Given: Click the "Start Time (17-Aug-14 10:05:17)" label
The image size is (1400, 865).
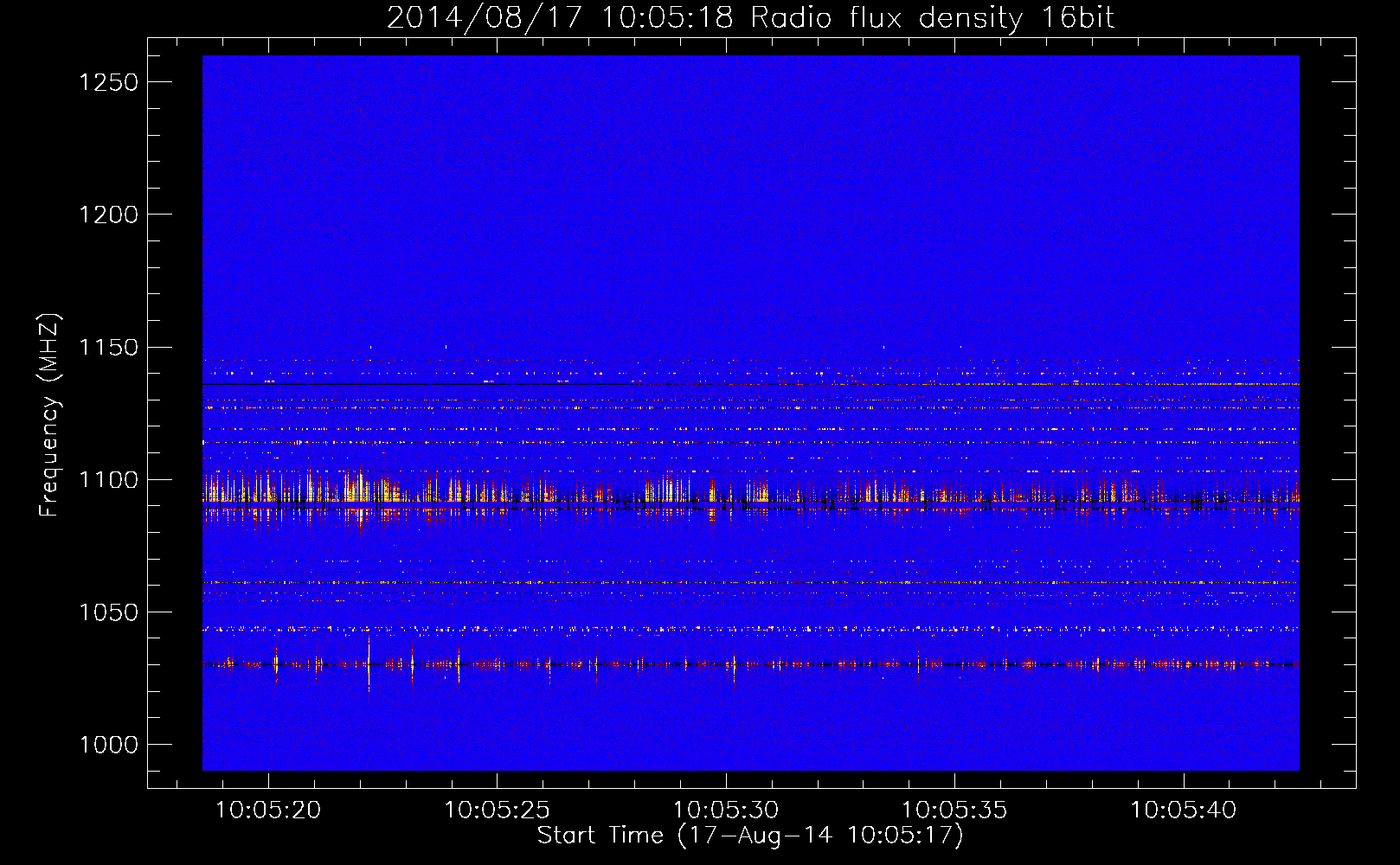Looking at the screenshot, I should tap(750, 836).
